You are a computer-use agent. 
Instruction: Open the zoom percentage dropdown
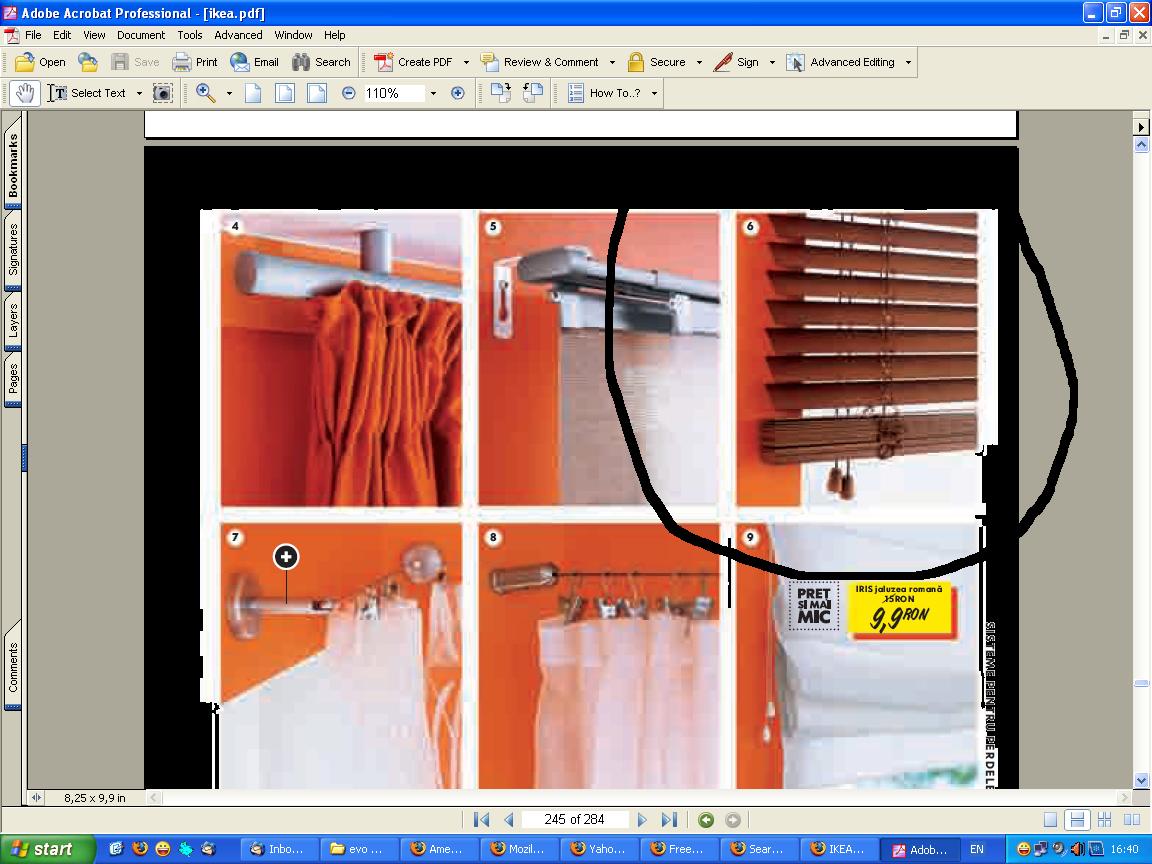(433, 93)
